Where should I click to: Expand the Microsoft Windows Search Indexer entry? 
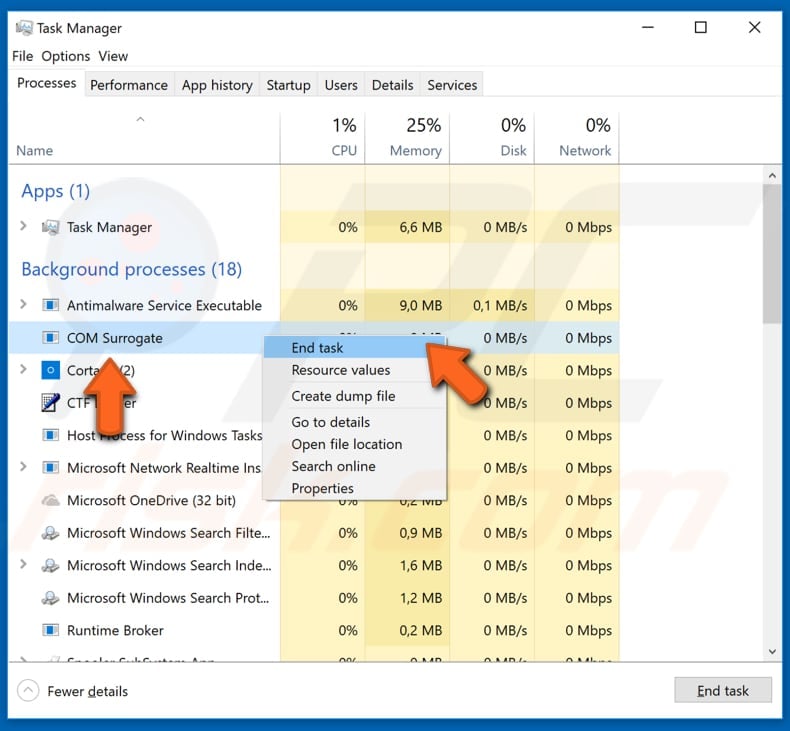(x=24, y=565)
